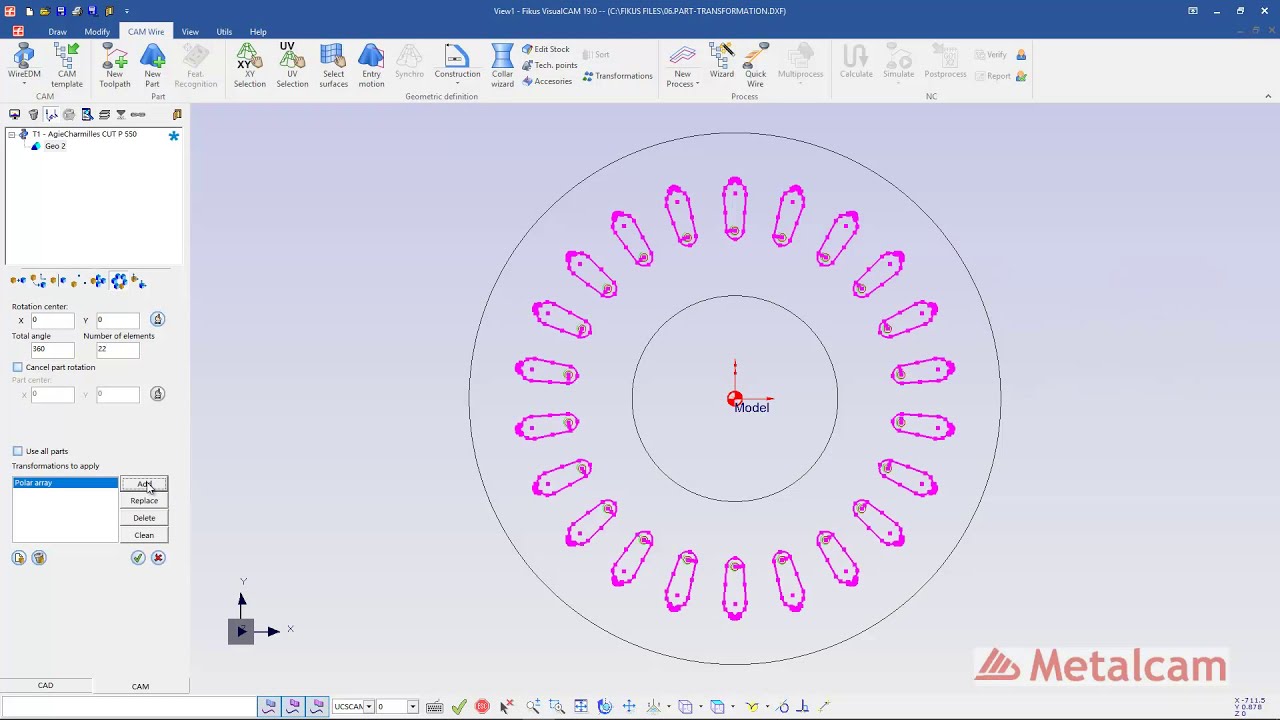The width and height of the screenshot is (1280, 720).
Task: Open the on-screen keyboard icon
Action: [x=434, y=707]
